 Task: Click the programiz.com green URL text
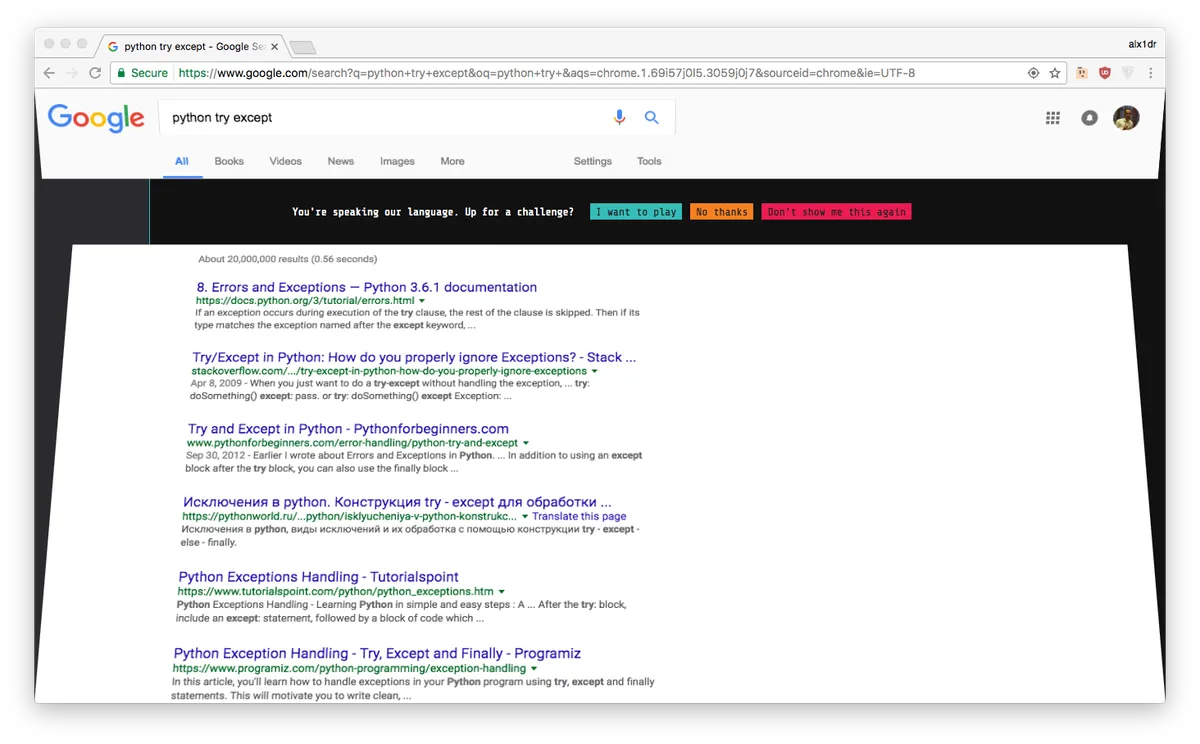point(349,668)
